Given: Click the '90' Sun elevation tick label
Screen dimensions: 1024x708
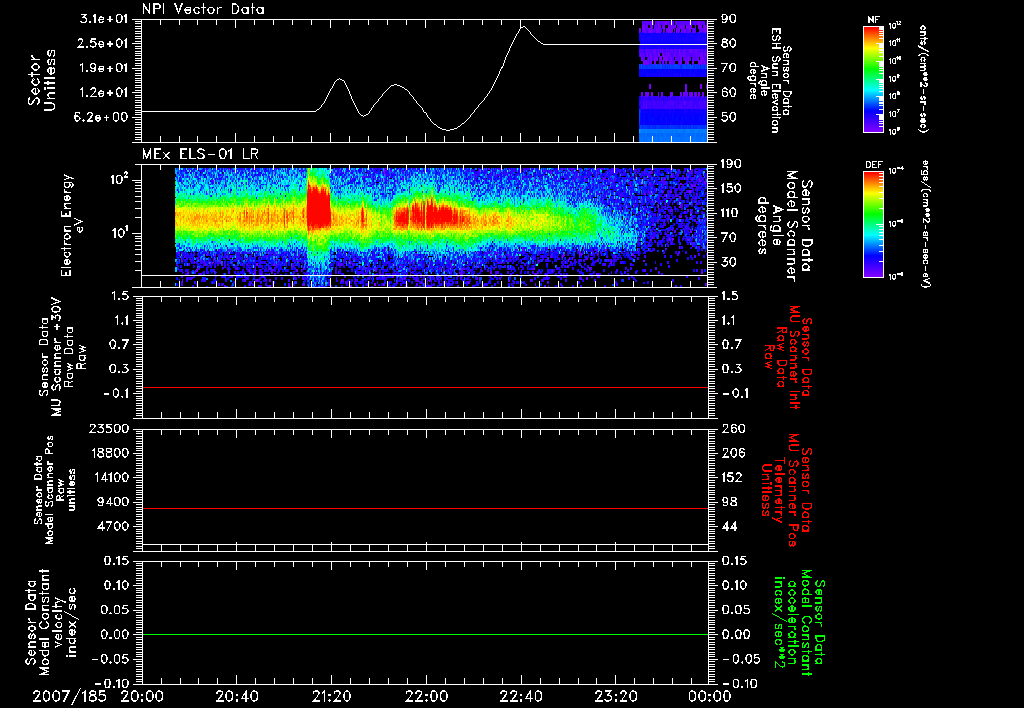Looking at the screenshot, I should point(729,19).
